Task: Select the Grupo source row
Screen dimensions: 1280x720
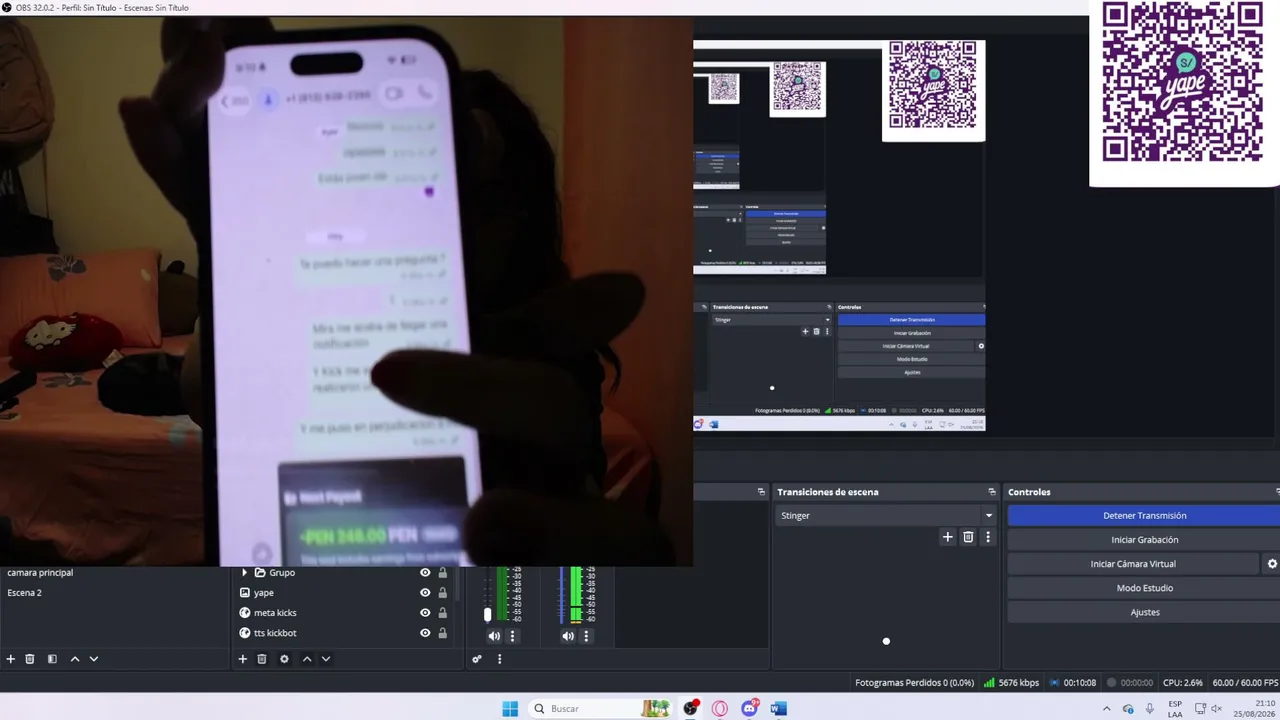Action: 345,573
